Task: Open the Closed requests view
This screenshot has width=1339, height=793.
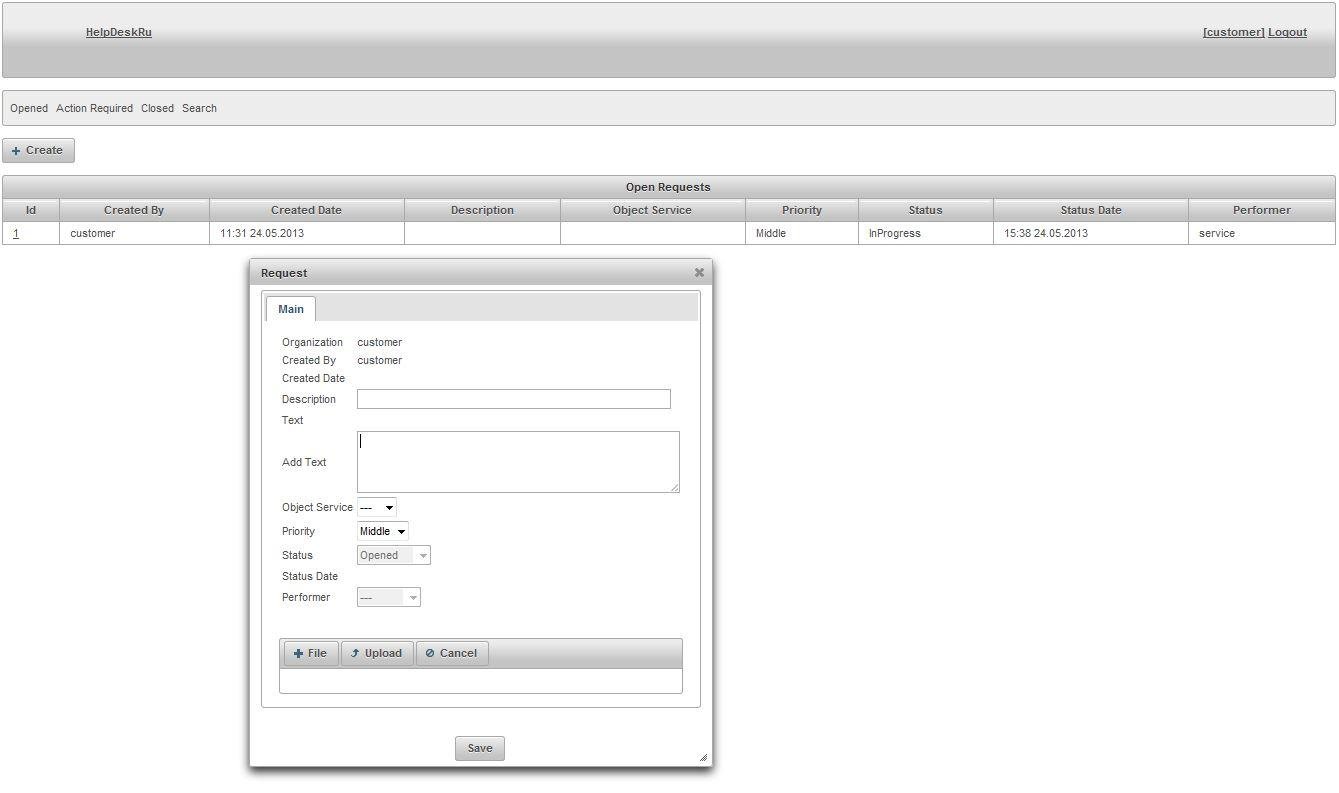Action: pos(157,108)
